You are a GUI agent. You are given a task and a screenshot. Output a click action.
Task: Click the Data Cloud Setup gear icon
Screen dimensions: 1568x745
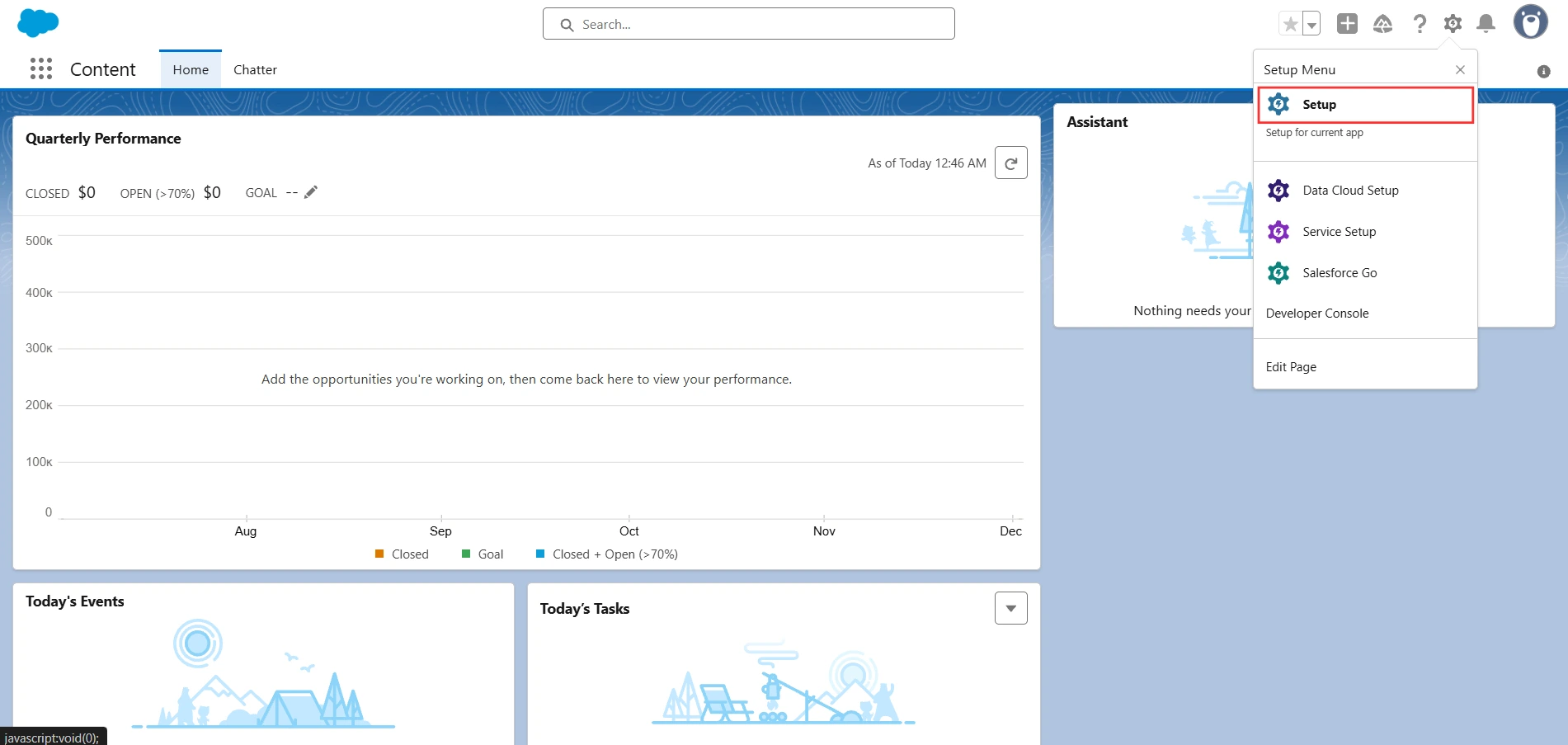pos(1278,191)
